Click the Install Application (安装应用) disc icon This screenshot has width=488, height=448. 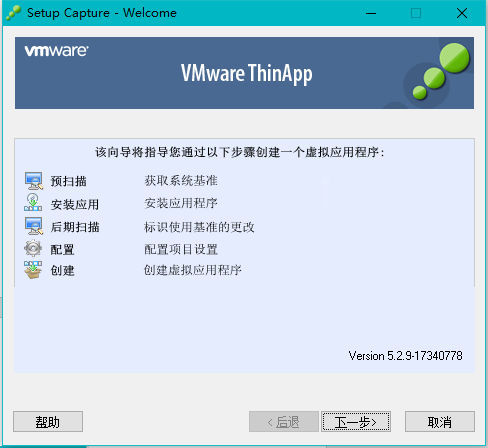pyautogui.click(x=33, y=202)
